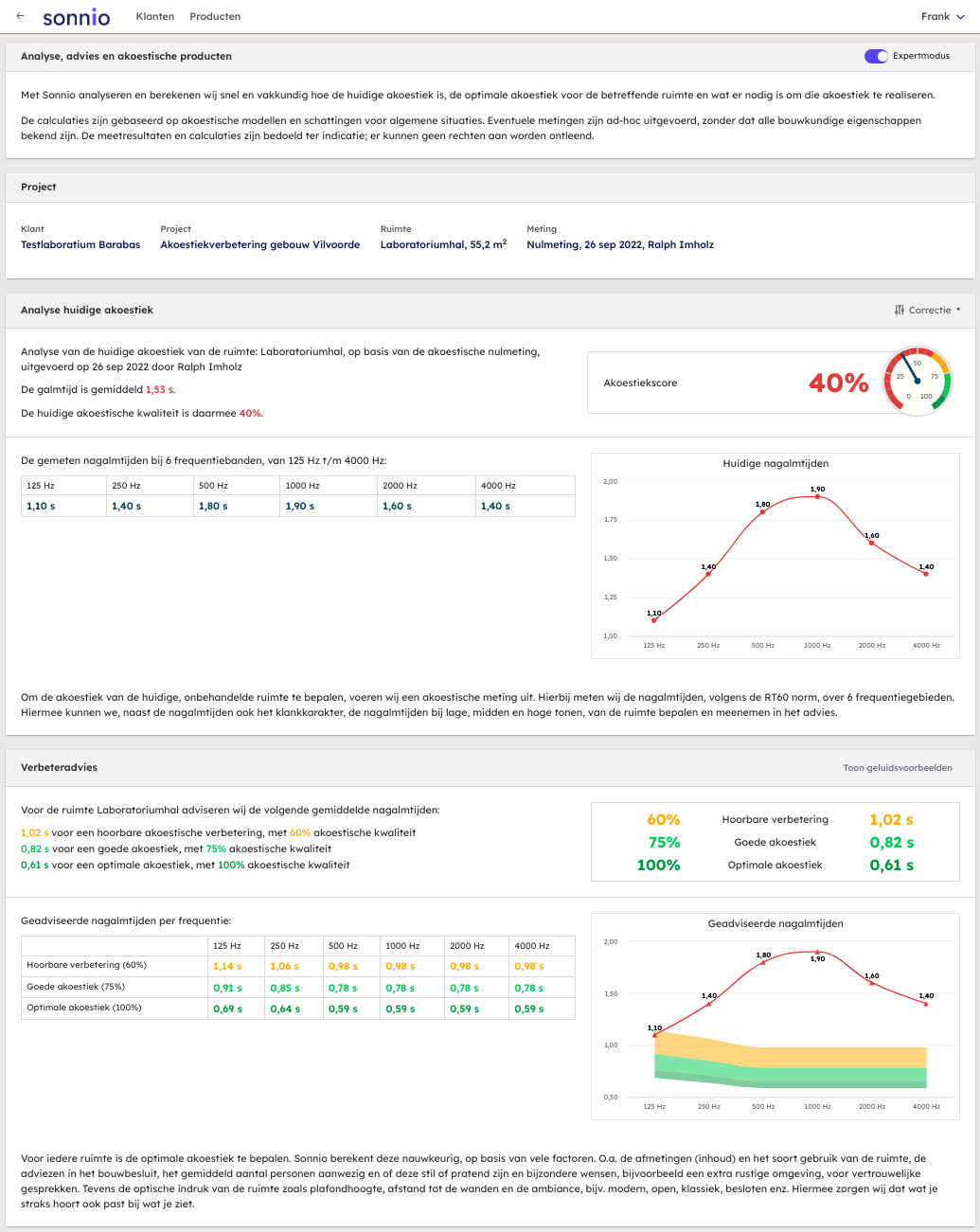Open Testlaboratium Barabas klant link
The width and height of the screenshot is (980, 1232).
coord(80,244)
